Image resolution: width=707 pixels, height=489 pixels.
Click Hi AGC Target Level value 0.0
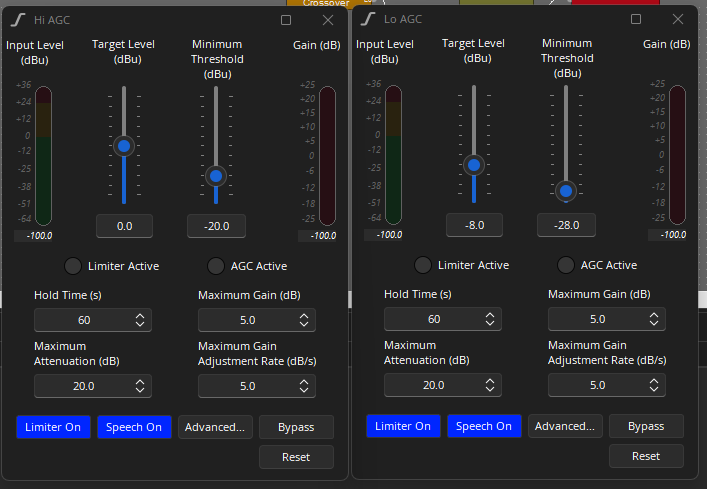coord(124,226)
